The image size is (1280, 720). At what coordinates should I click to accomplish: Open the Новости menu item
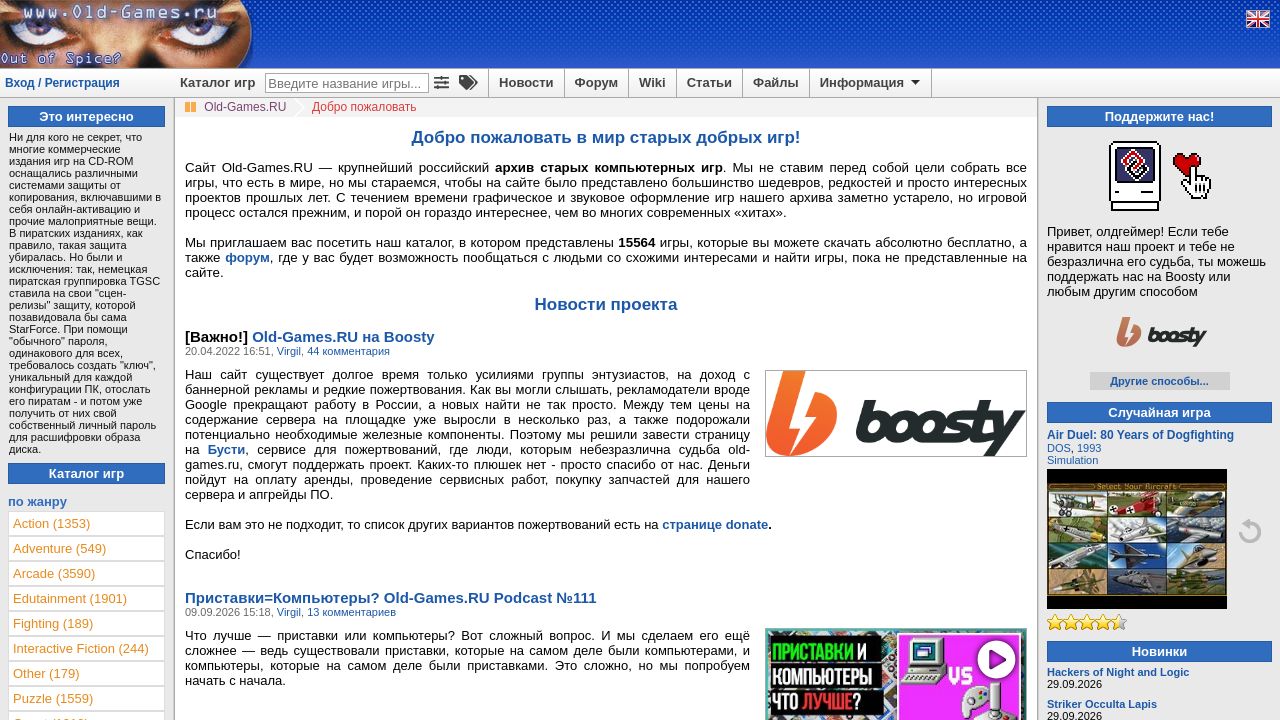coord(526,83)
